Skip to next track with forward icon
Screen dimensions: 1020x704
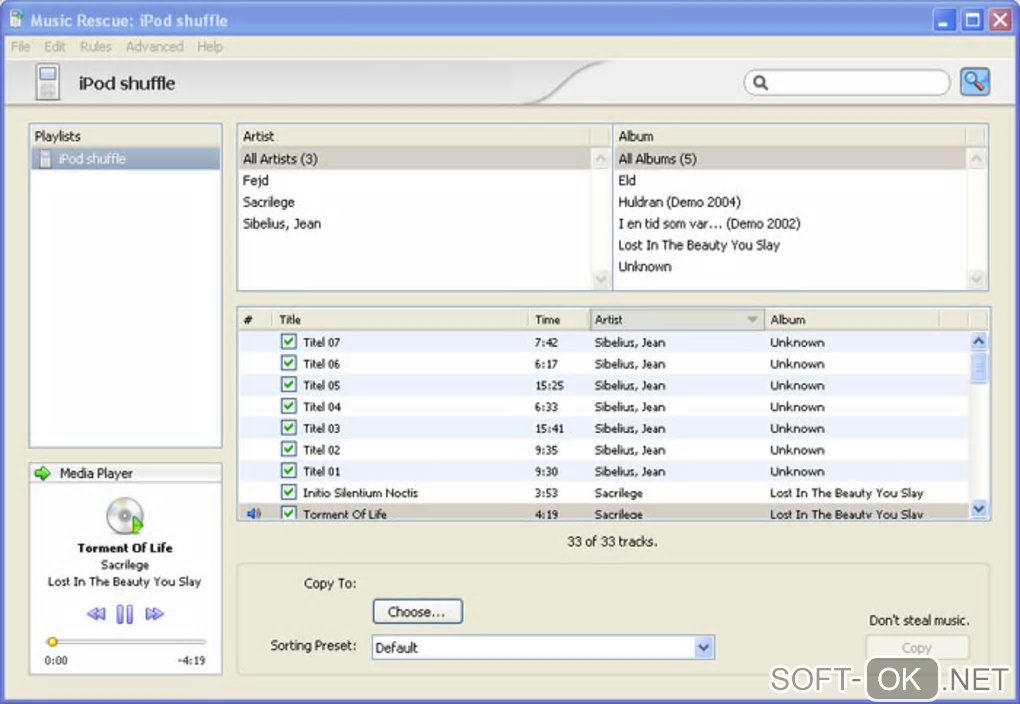click(x=154, y=614)
